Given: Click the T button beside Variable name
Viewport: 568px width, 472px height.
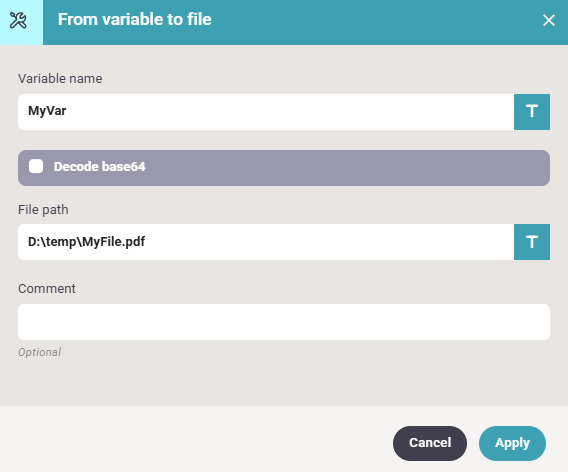Looking at the screenshot, I should pyautogui.click(x=532, y=112).
